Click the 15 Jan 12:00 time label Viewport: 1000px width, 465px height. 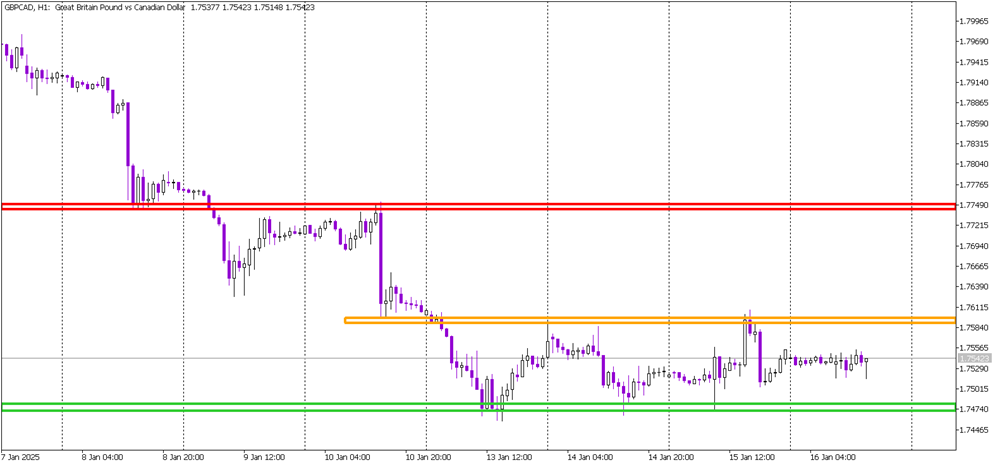click(x=753, y=457)
